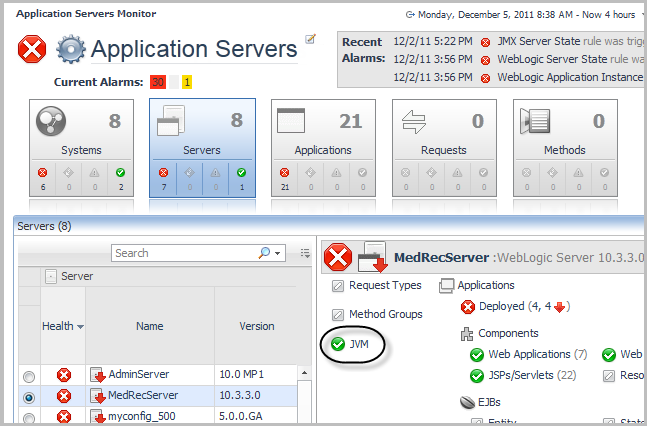Viewport: 647px width, 426px height.
Task: Open the Systems tile
Action: pyautogui.click(x=81, y=148)
